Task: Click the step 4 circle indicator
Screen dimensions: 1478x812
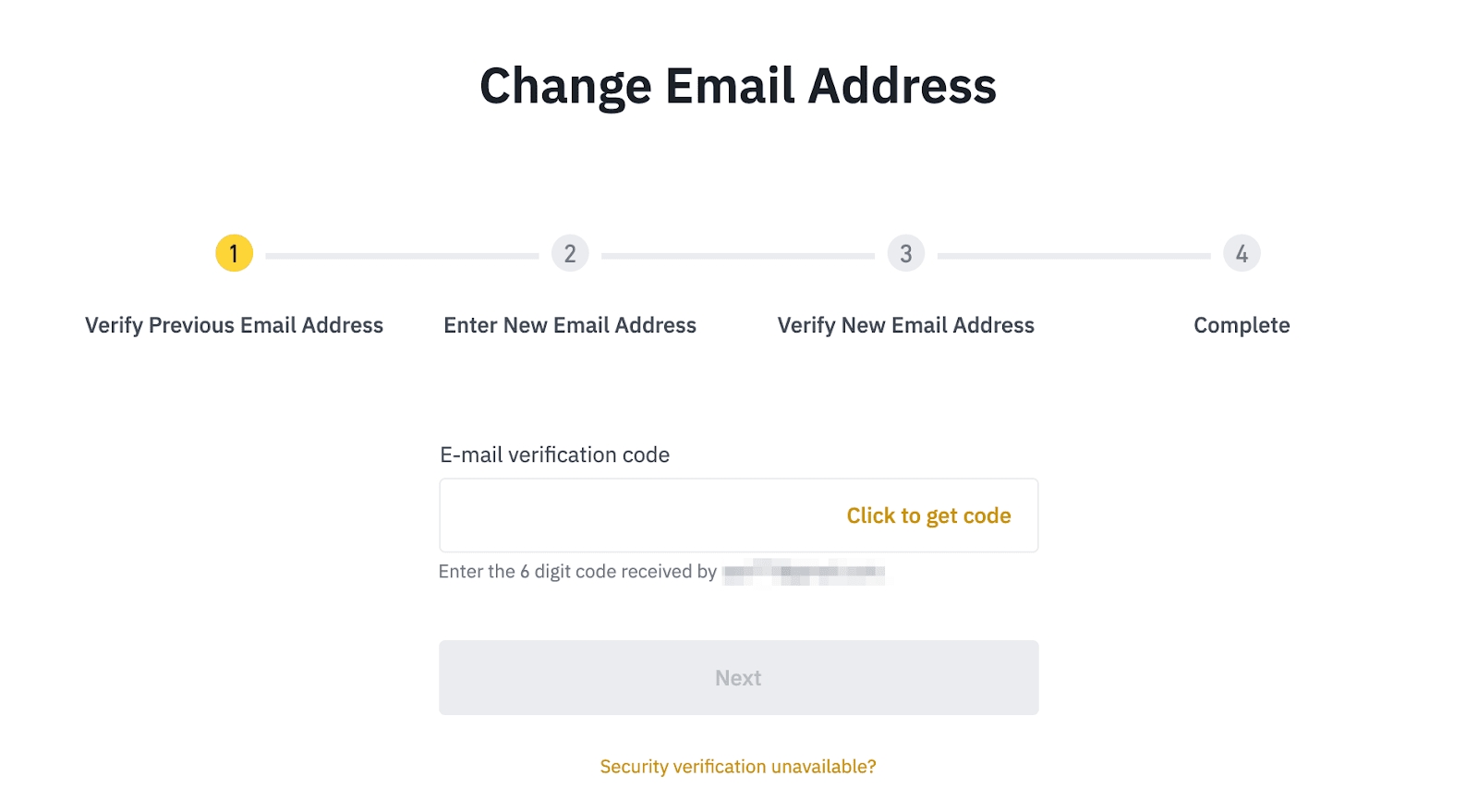Action: pyautogui.click(x=1242, y=253)
